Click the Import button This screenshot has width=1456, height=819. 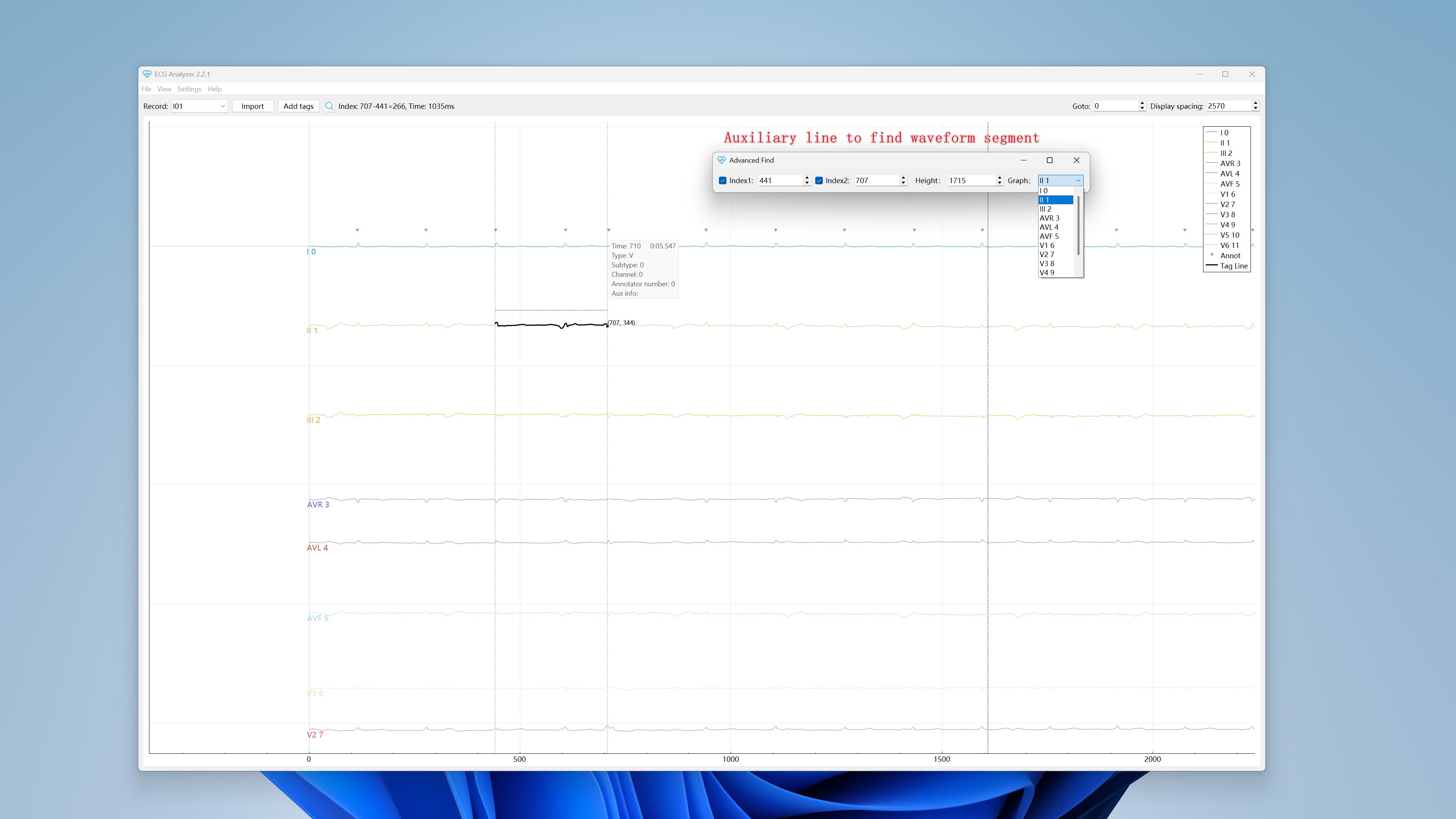click(252, 106)
